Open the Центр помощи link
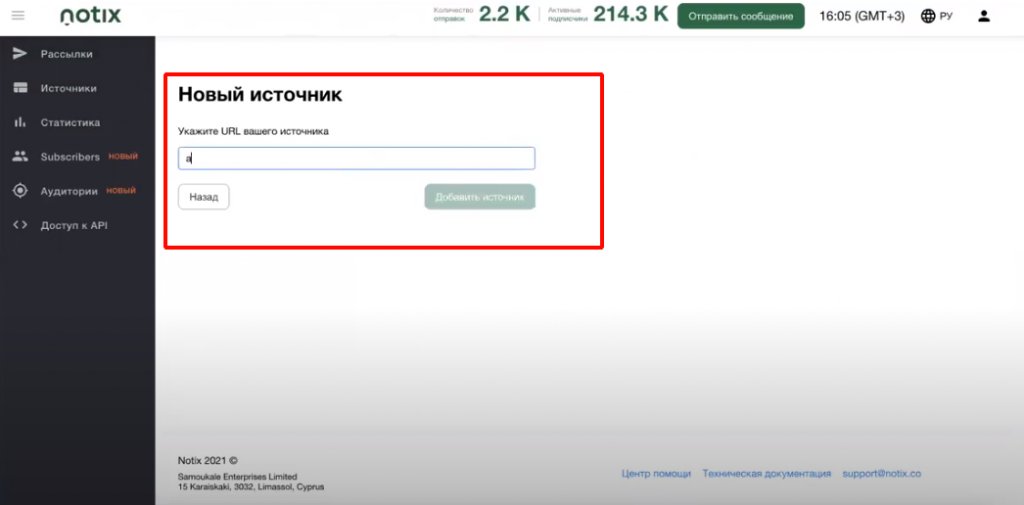The image size is (1024, 505). (656, 474)
